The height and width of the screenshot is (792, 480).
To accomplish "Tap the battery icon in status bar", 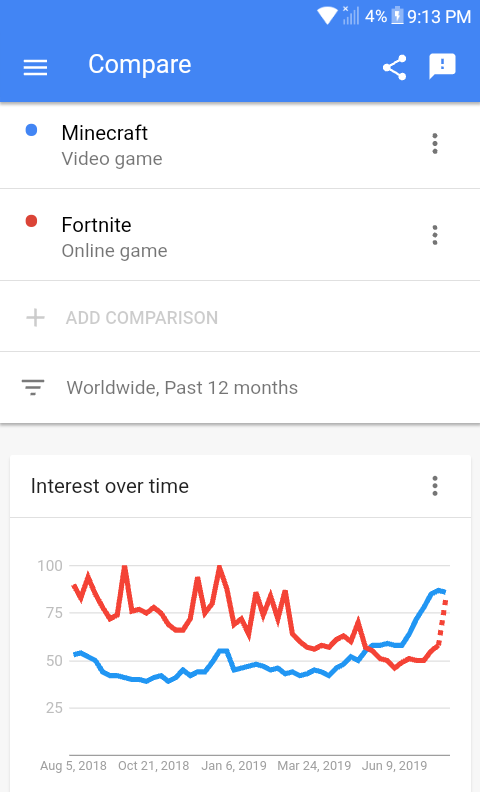I will (398, 16).
